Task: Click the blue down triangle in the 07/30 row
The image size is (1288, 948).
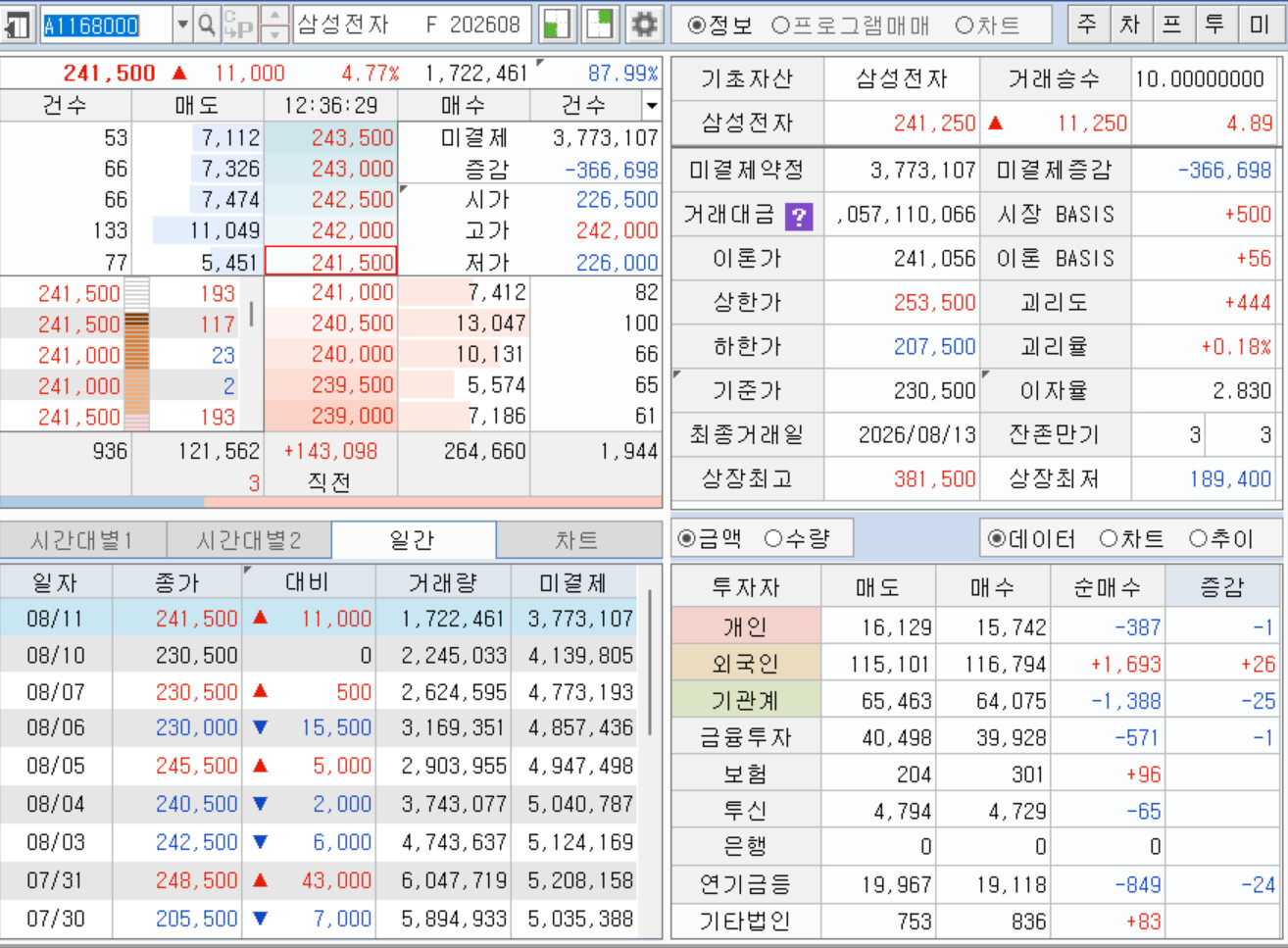Action: 261,919
